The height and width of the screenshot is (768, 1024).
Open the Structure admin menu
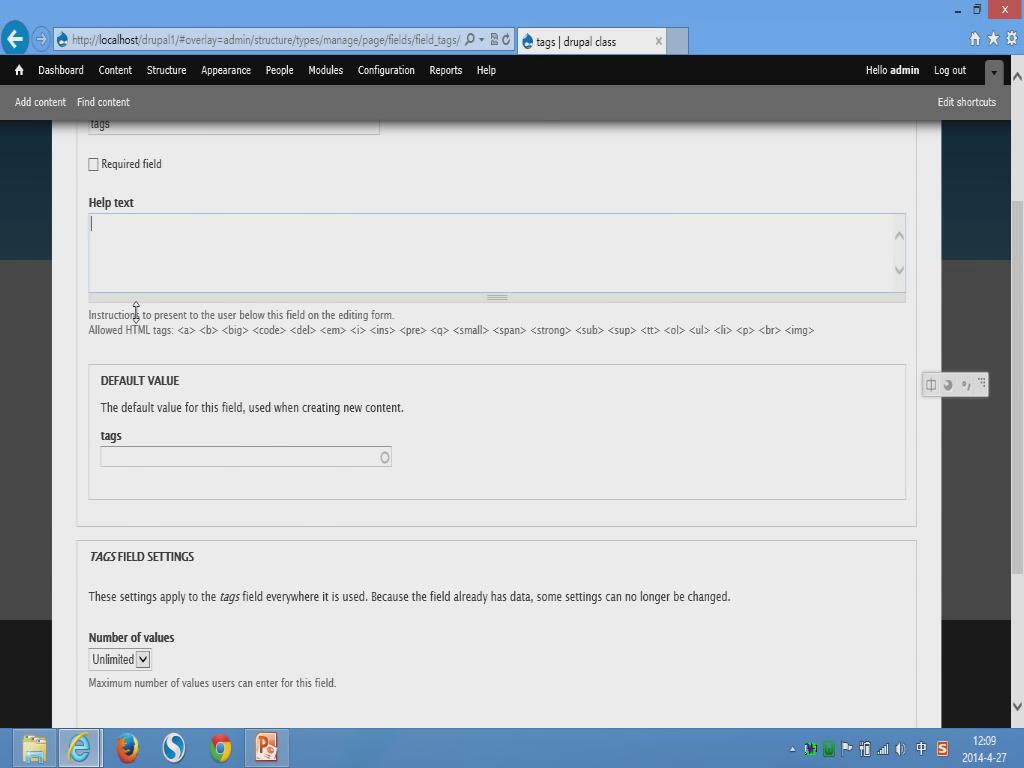(x=167, y=70)
